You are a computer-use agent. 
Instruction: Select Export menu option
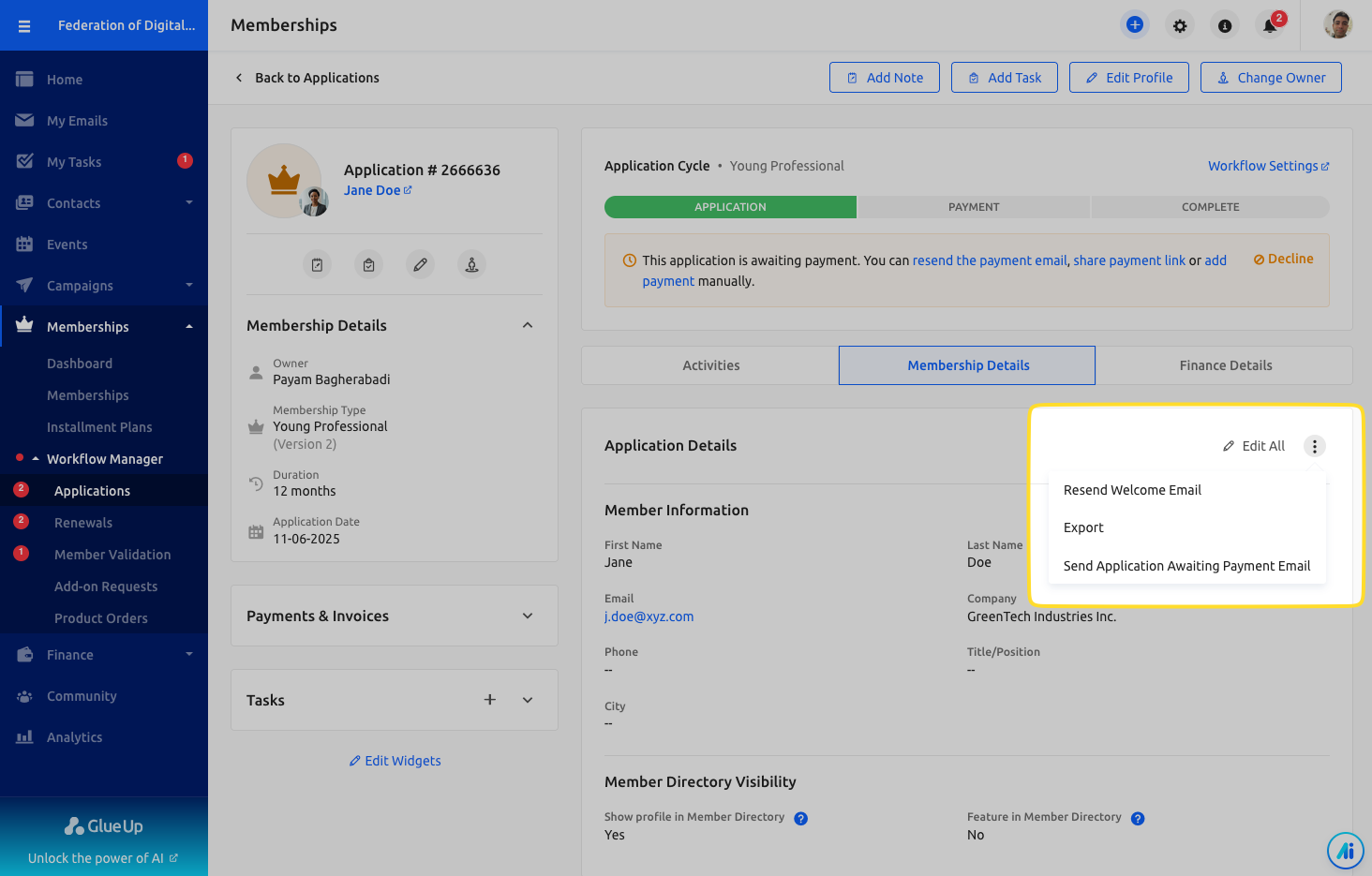pos(1187,527)
